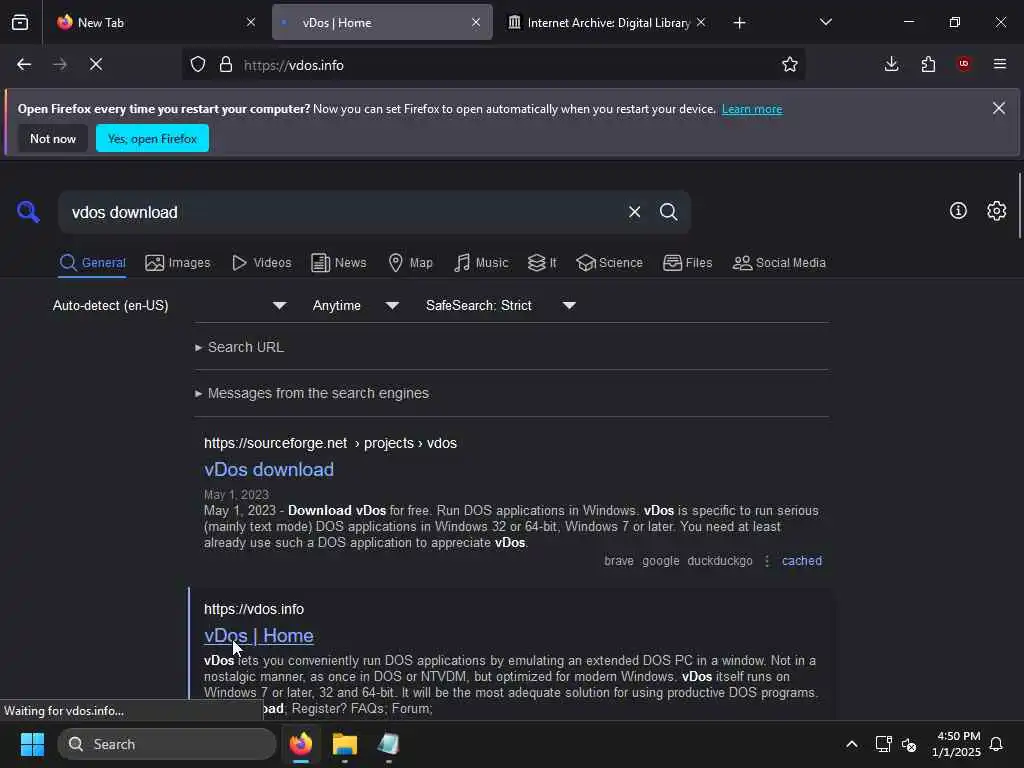Screen dimensions: 1024x768
Task: Open cached version of sourceforge result
Action: [802, 560]
